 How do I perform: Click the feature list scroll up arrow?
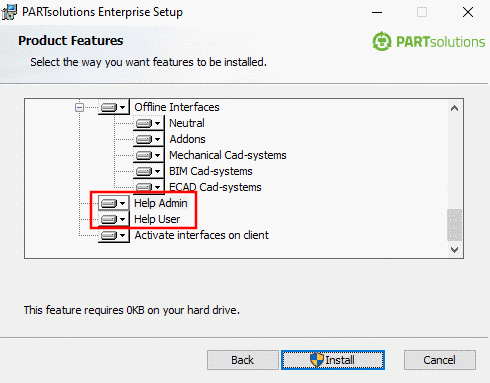click(x=454, y=108)
